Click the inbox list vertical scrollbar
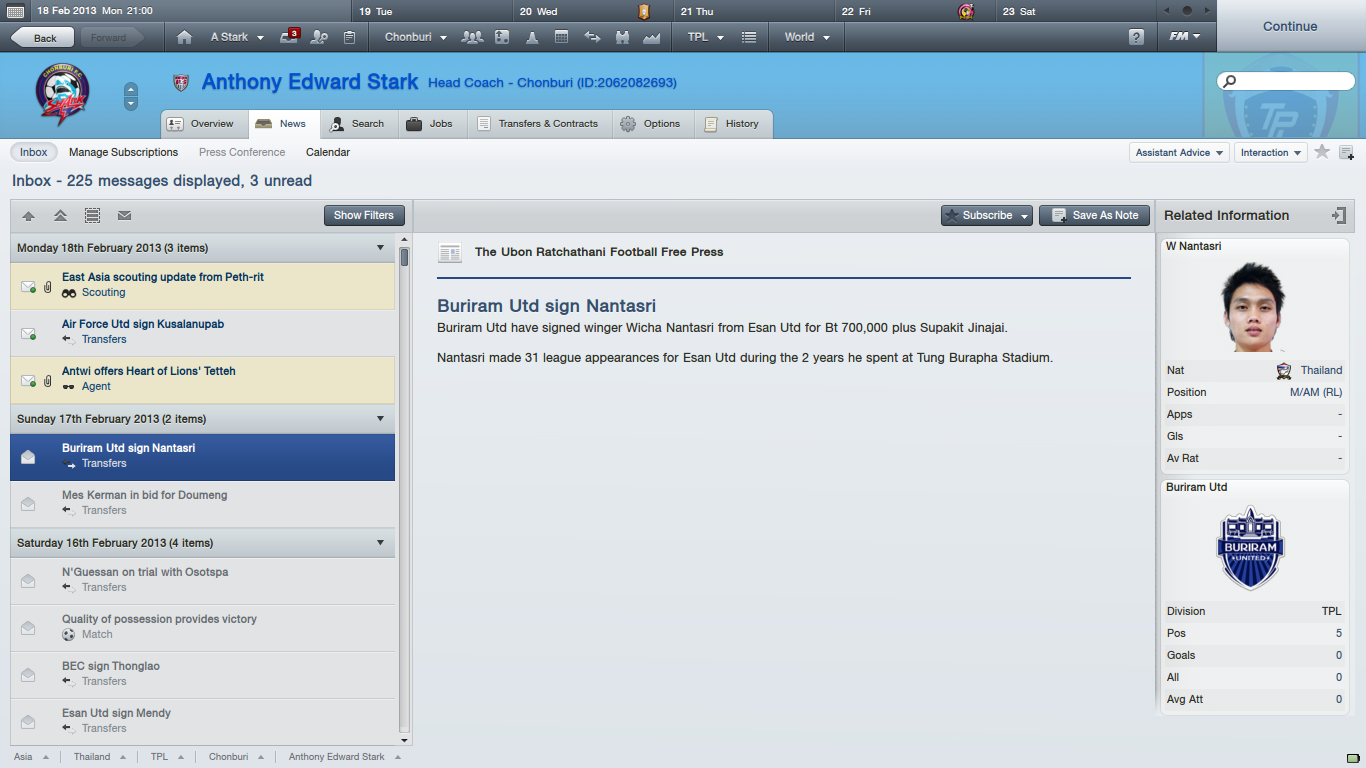Viewport: 1366px width, 768px height. click(405, 490)
